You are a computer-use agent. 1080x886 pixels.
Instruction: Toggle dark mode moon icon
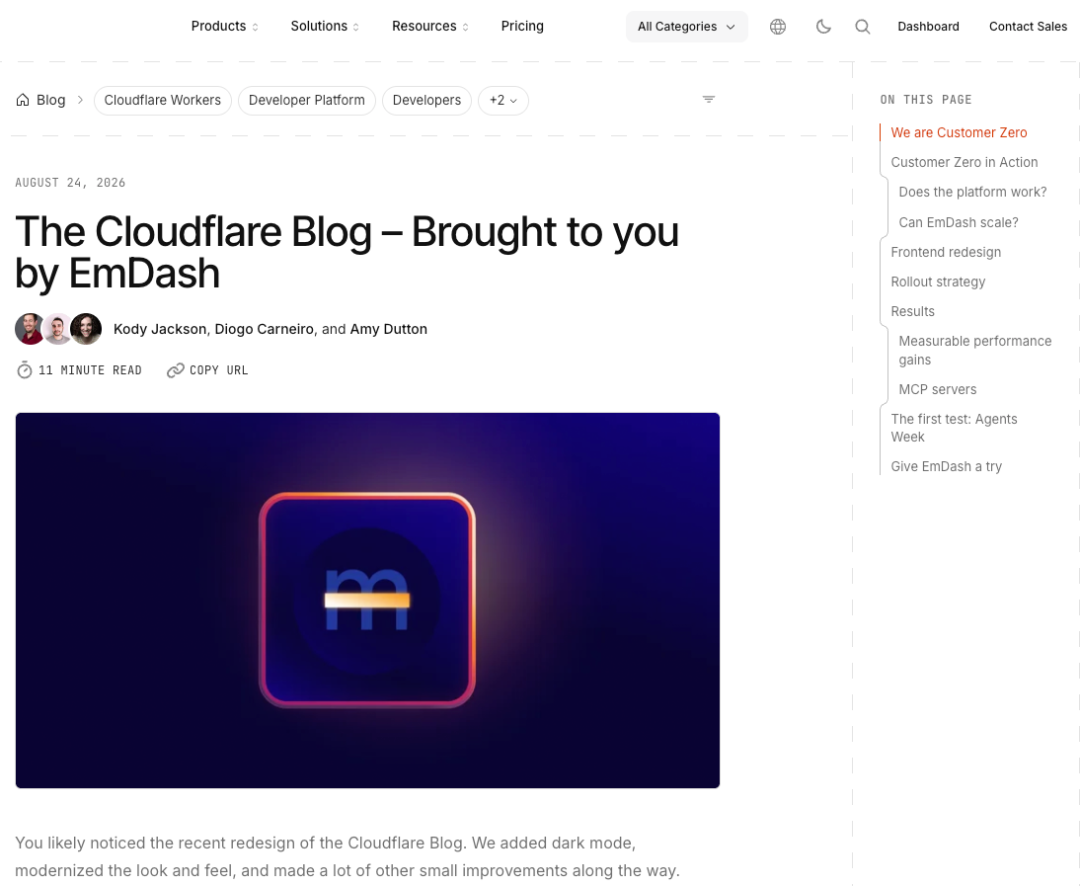tap(823, 26)
